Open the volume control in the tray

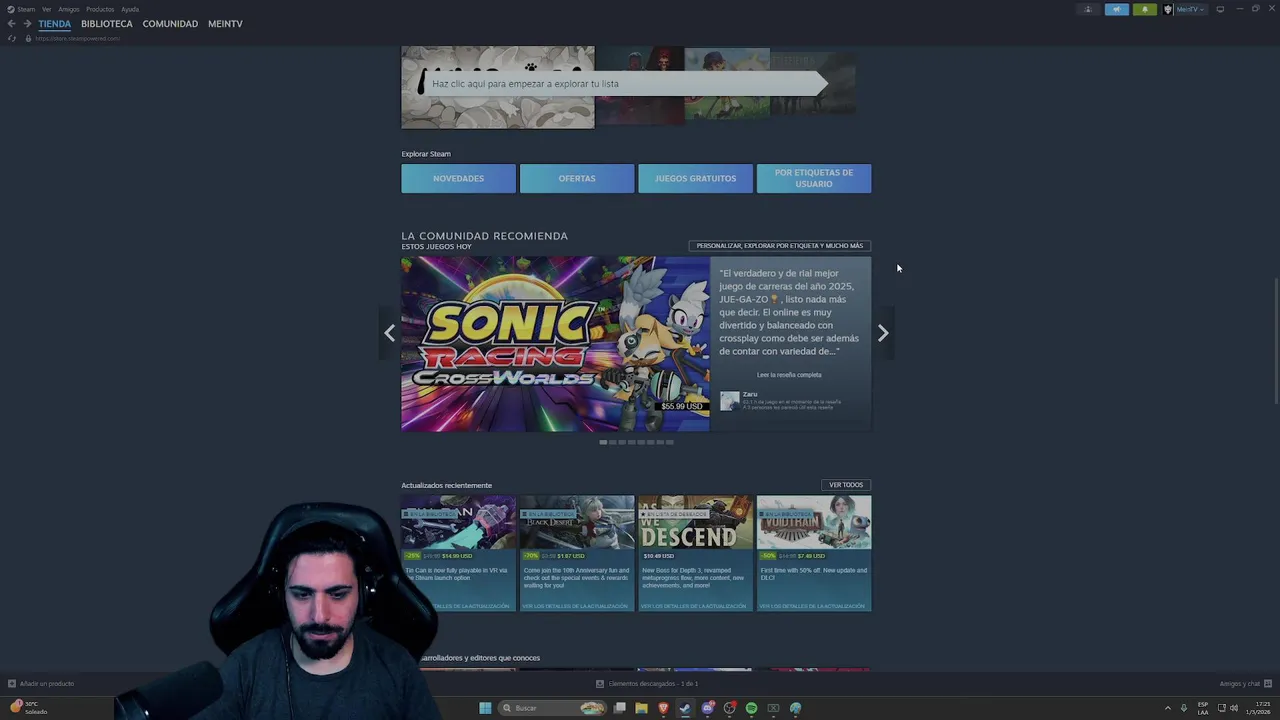[1234, 708]
